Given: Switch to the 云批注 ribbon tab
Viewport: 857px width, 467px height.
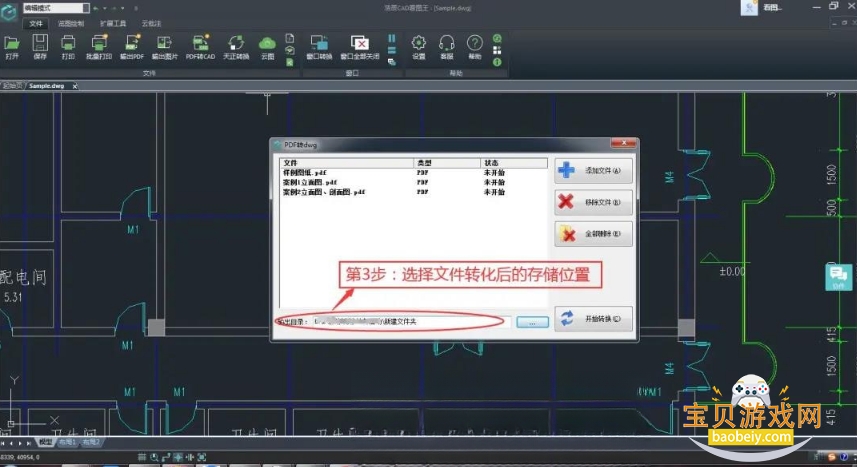Looking at the screenshot, I should 151,24.
